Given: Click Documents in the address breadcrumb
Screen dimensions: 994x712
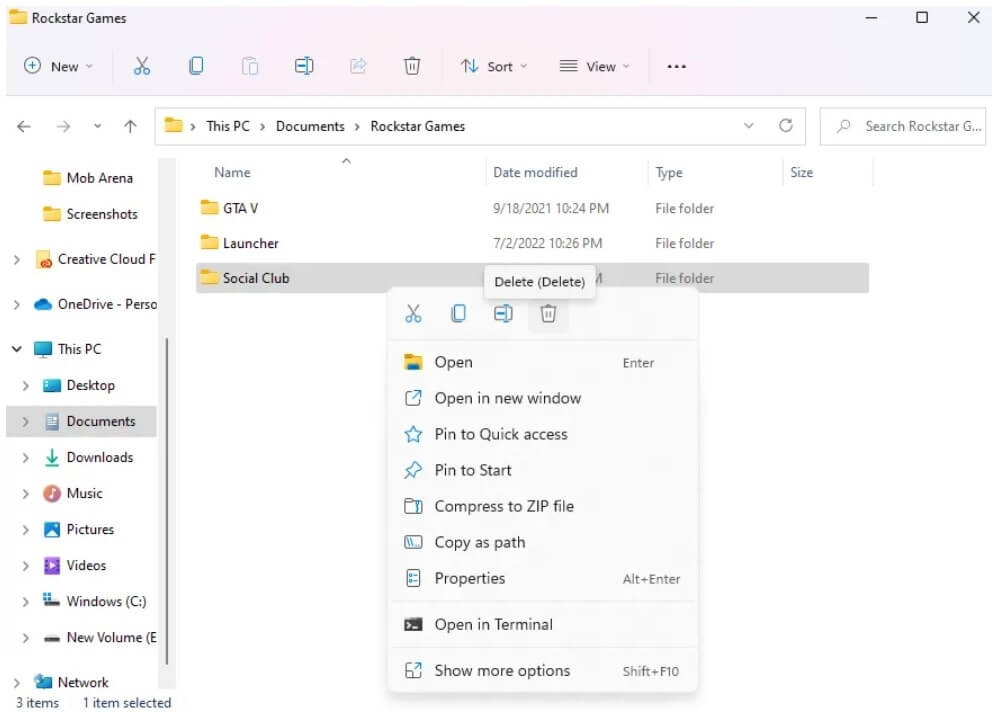Looking at the screenshot, I should coord(310,126).
